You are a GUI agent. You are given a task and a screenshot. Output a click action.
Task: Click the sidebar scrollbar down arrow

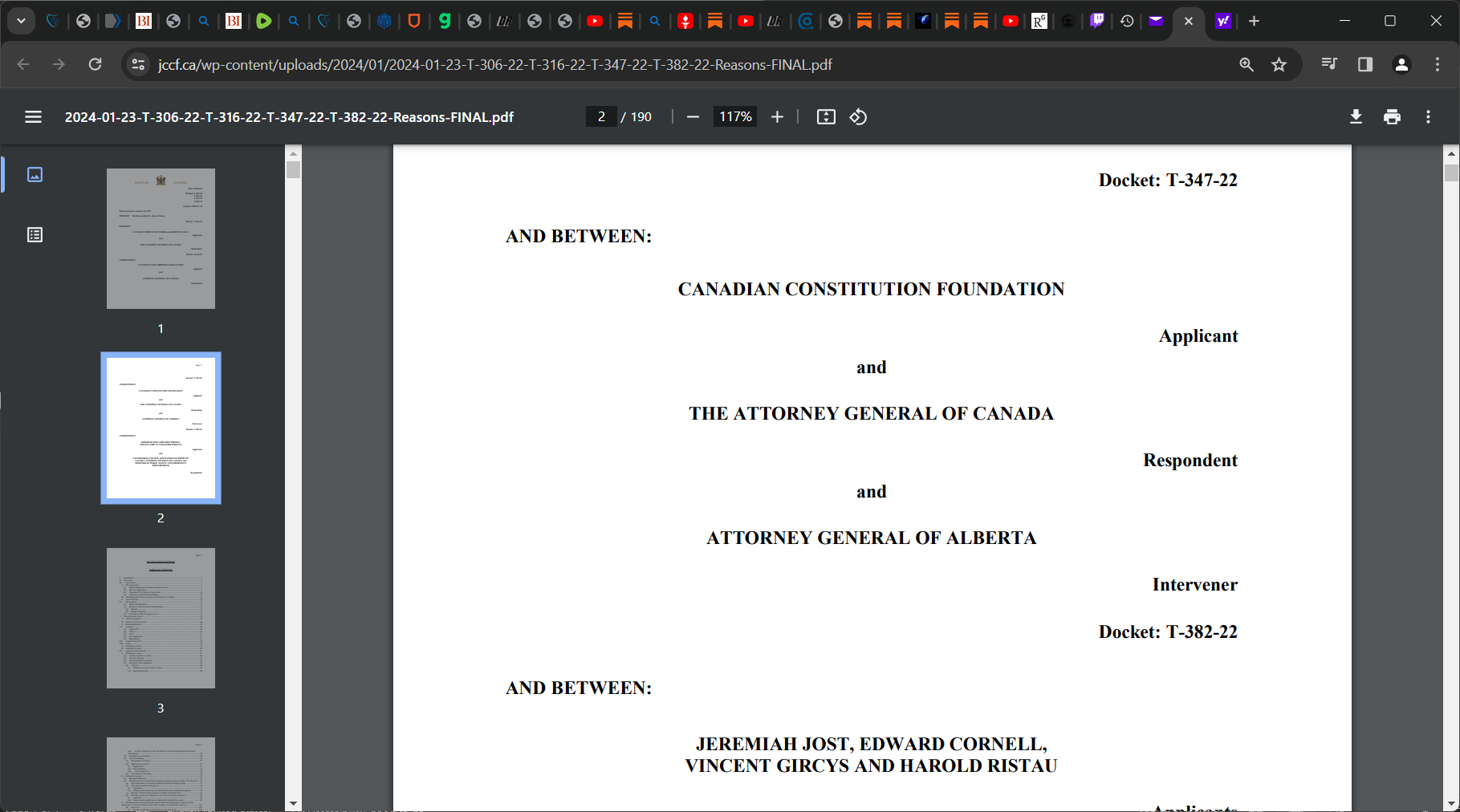pyautogui.click(x=293, y=803)
